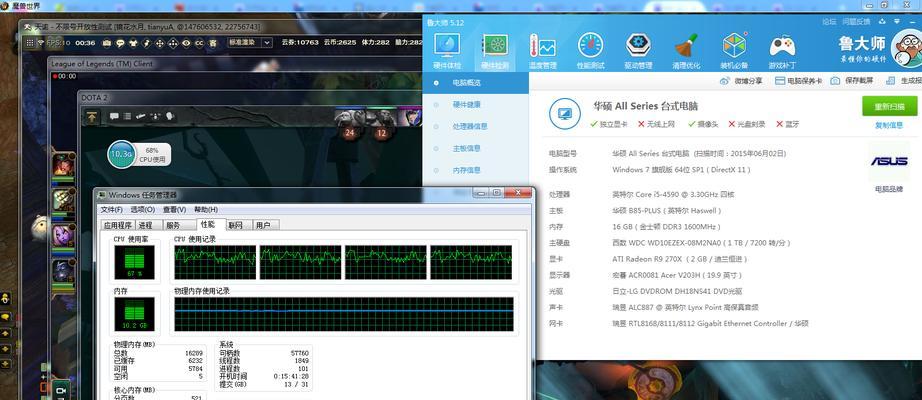Click the 68% CPU使用 floating widget label

[x=152, y=155]
